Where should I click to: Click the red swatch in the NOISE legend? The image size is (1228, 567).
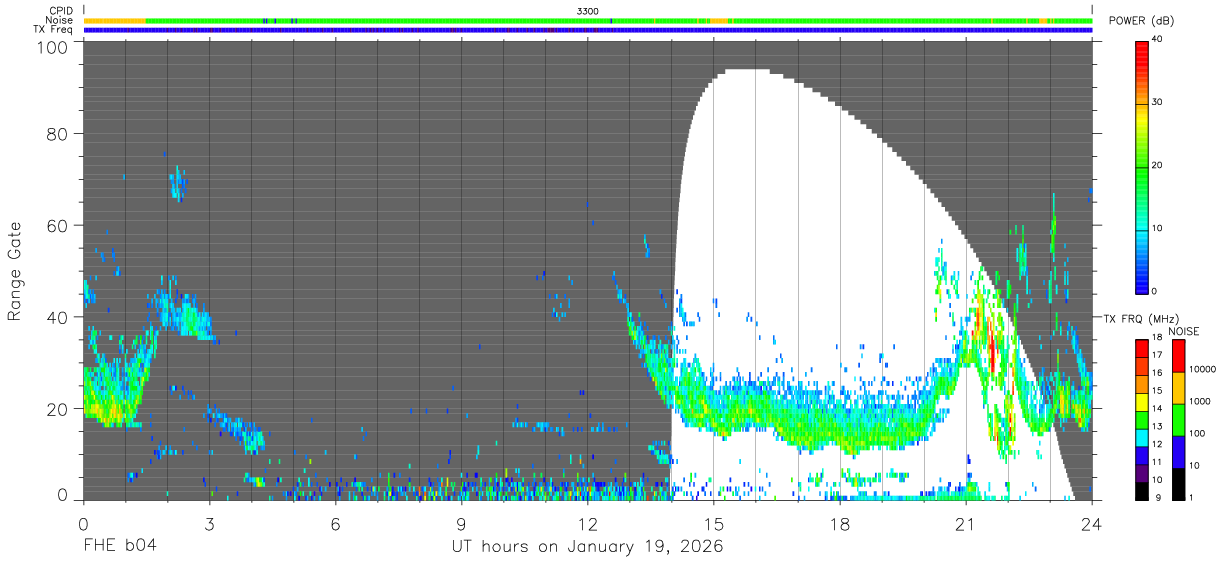pyautogui.click(x=1178, y=356)
